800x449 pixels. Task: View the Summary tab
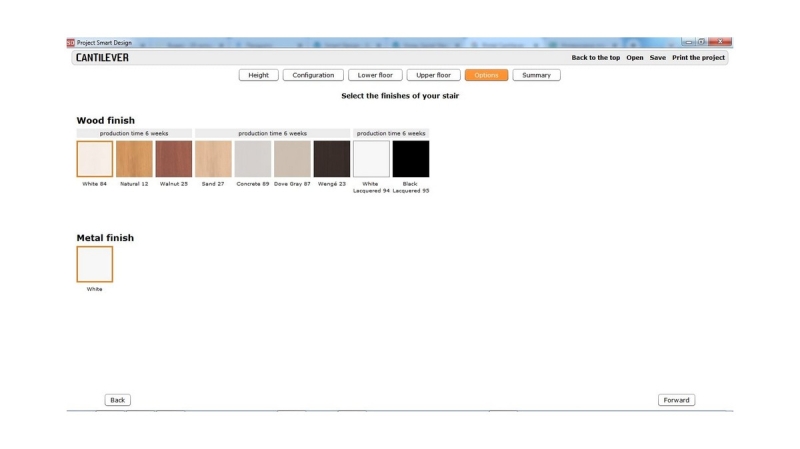536,75
